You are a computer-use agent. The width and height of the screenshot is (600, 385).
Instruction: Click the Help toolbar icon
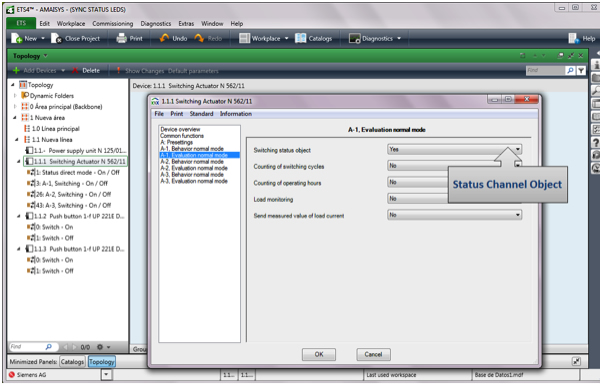coord(573,38)
